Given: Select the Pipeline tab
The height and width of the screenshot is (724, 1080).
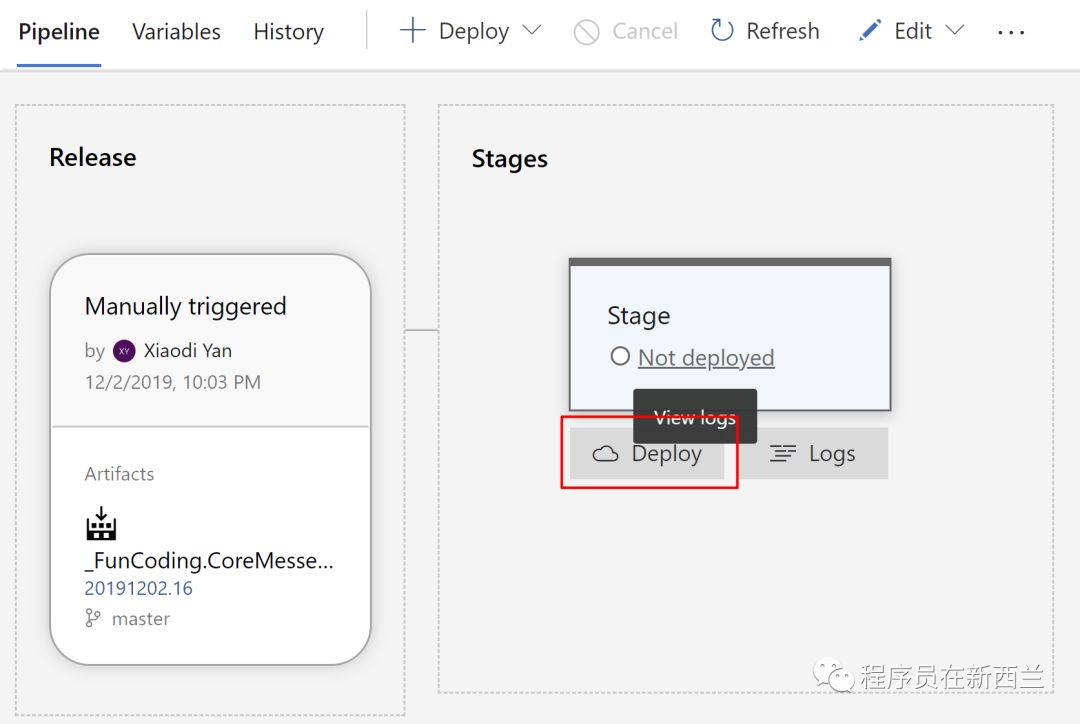Looking at the screenshot, I should (x=59, y=32).
